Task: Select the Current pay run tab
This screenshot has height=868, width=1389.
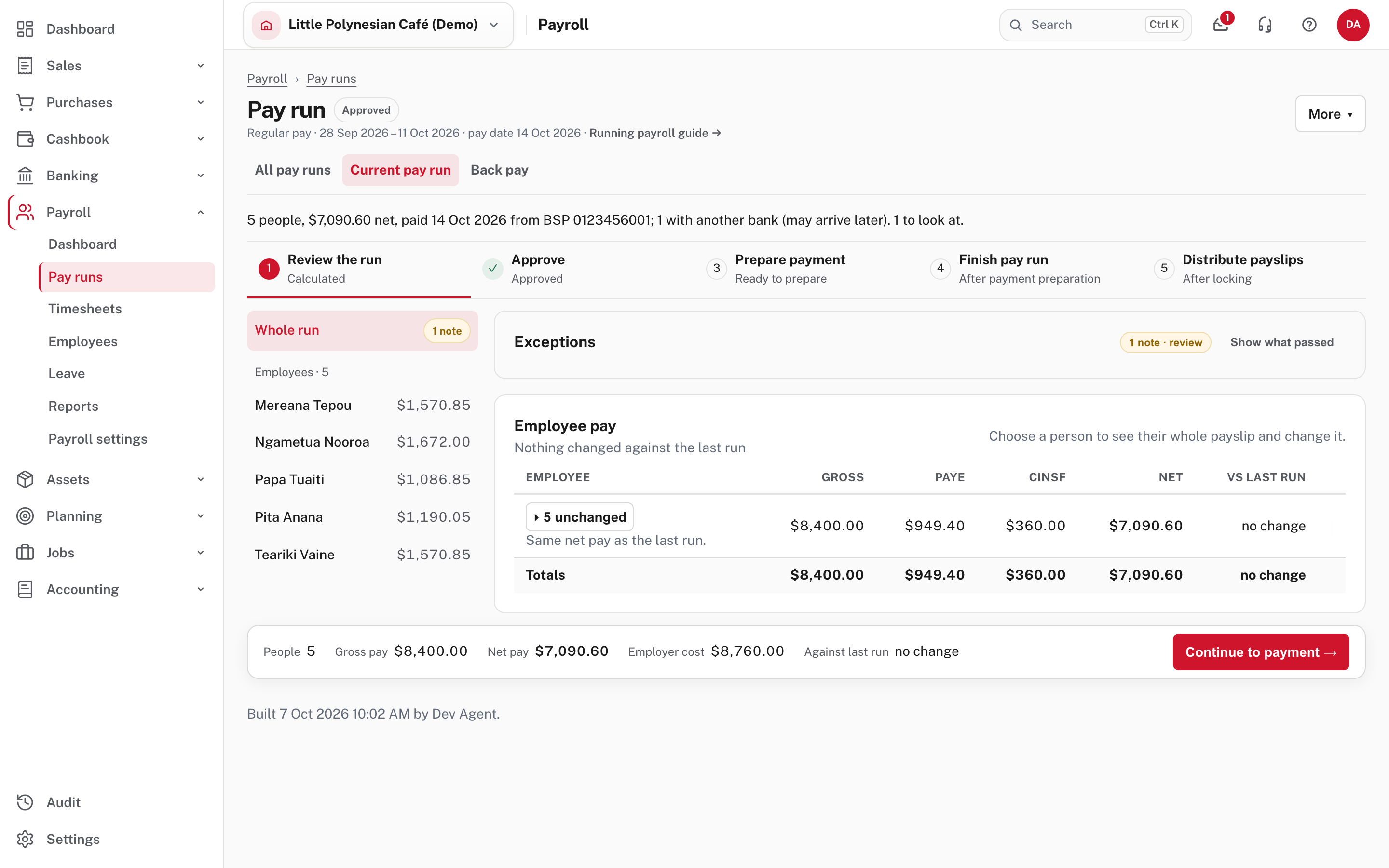Action: click(x=401, y=170)
